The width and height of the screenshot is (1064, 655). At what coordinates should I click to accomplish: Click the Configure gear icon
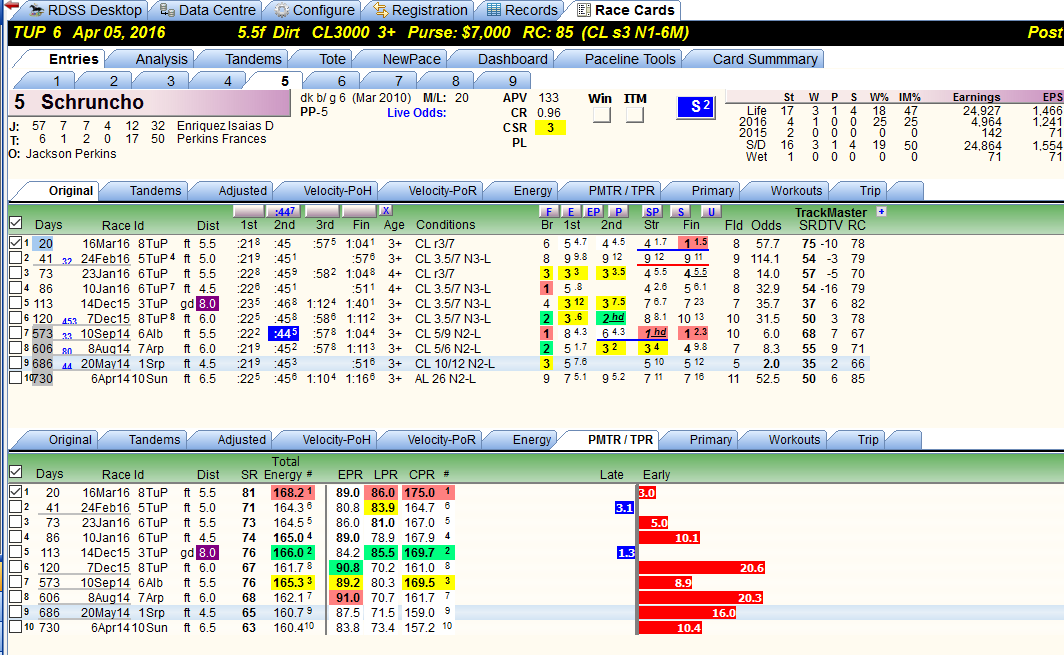282,10
